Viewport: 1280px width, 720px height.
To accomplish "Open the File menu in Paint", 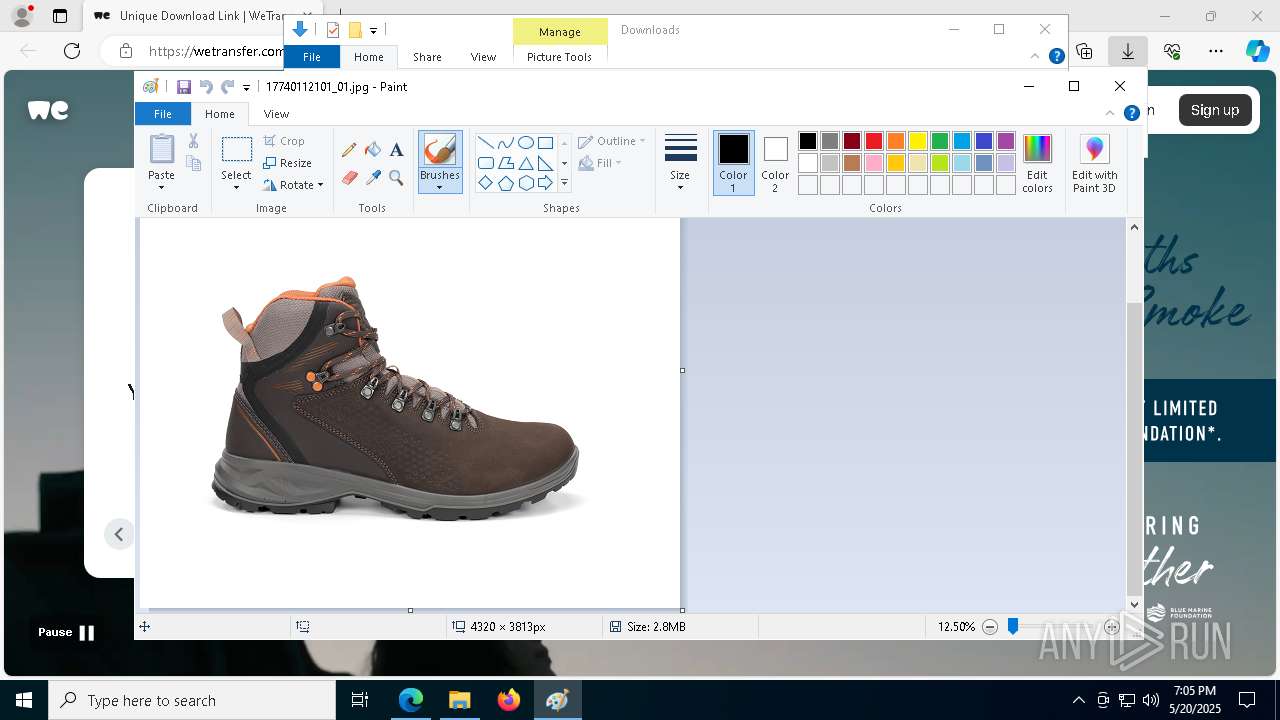I will coord(162,114).
